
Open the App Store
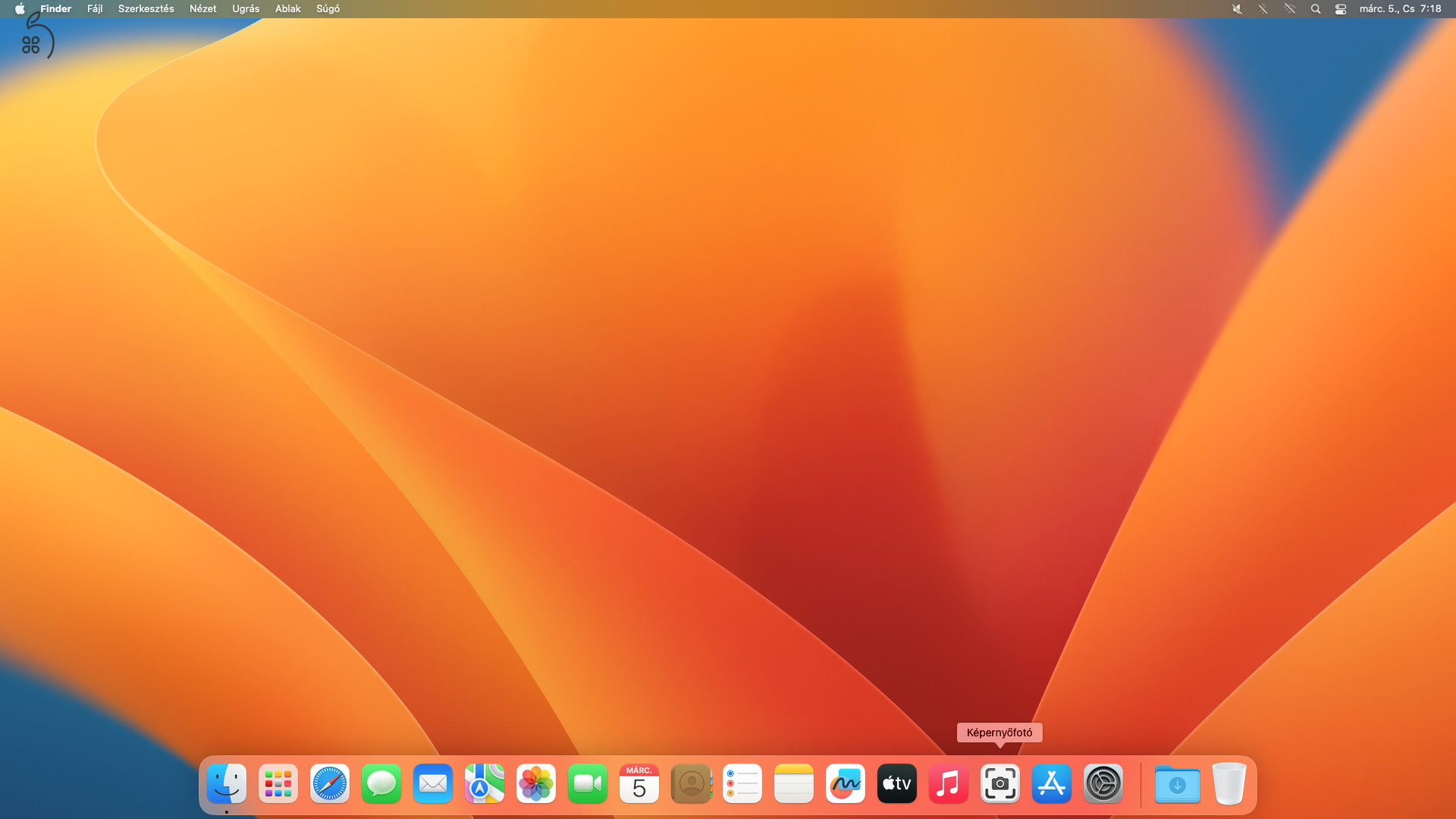tap(1051, 784)
